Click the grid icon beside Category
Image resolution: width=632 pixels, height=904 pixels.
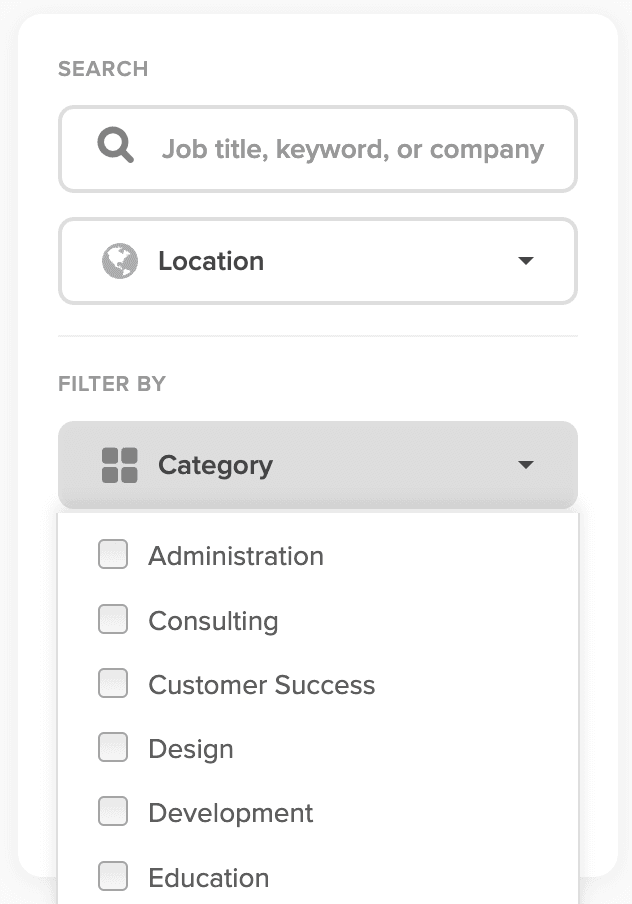click(120, 465)
